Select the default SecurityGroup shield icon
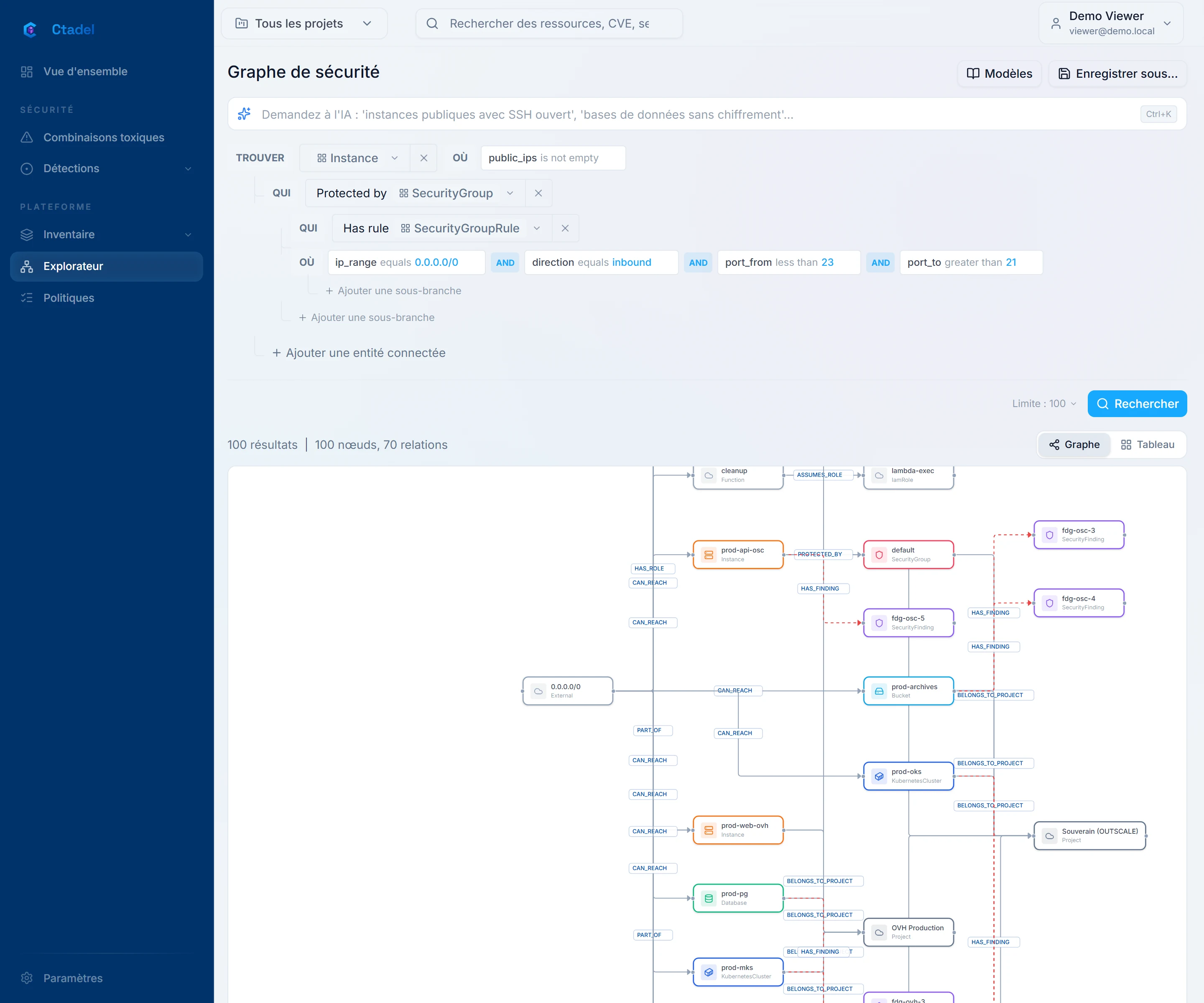The height and width of the screenshot is (1003, 1204). [879, 555]
